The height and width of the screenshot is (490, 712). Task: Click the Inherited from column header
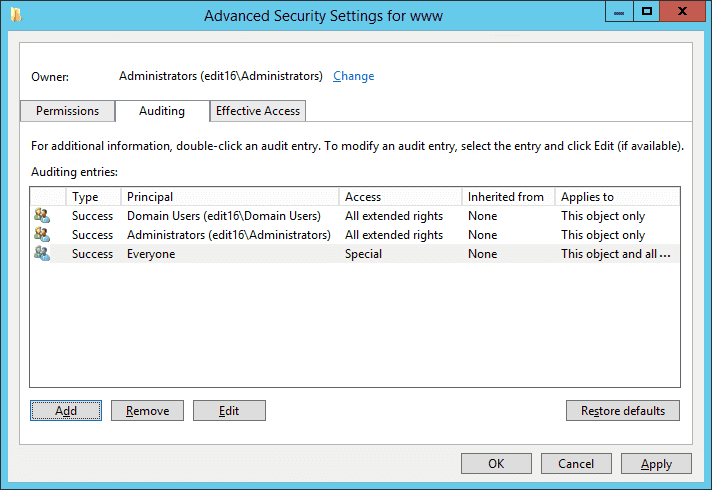tap(509, 197)
